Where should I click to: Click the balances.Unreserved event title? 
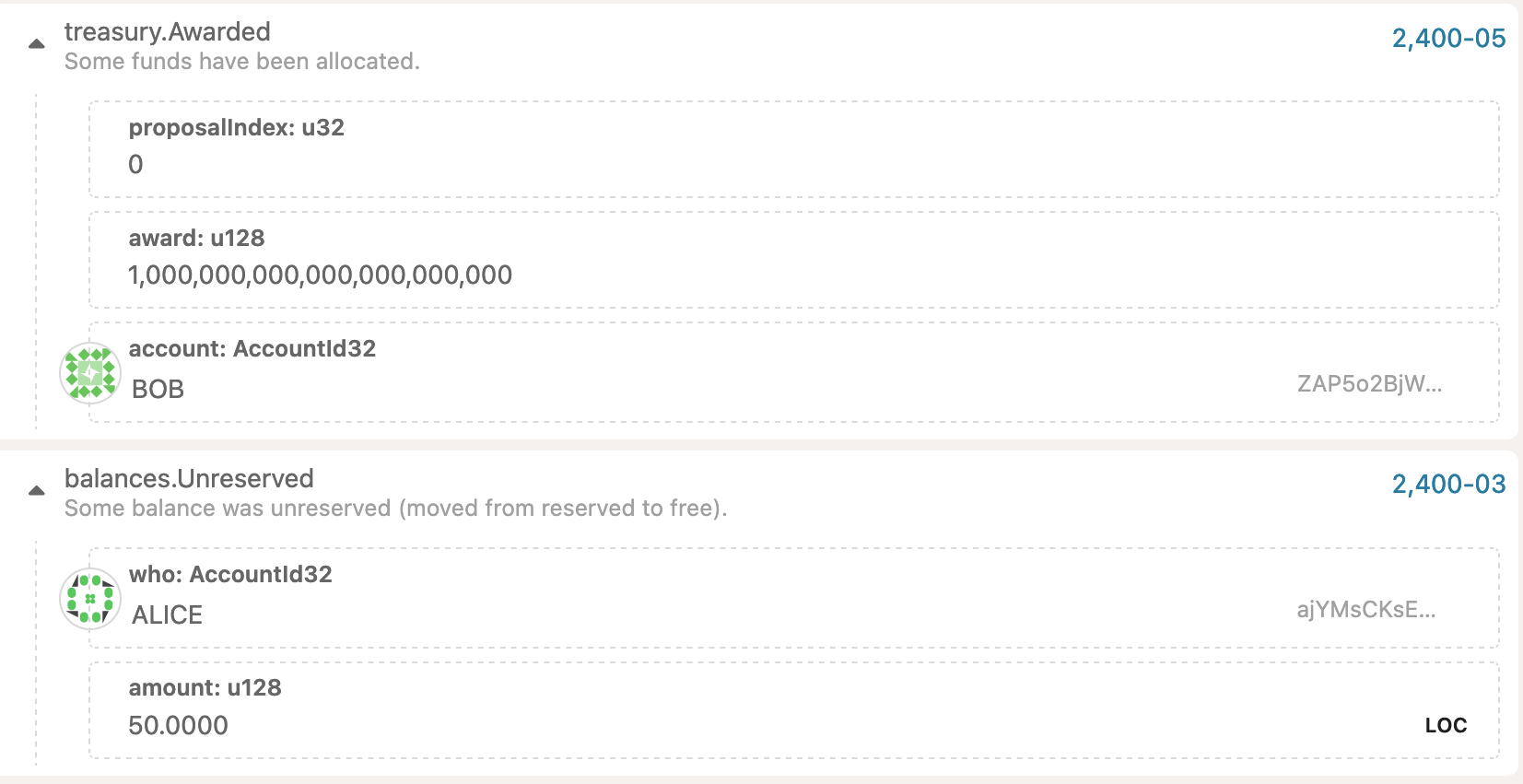[189, 479]
